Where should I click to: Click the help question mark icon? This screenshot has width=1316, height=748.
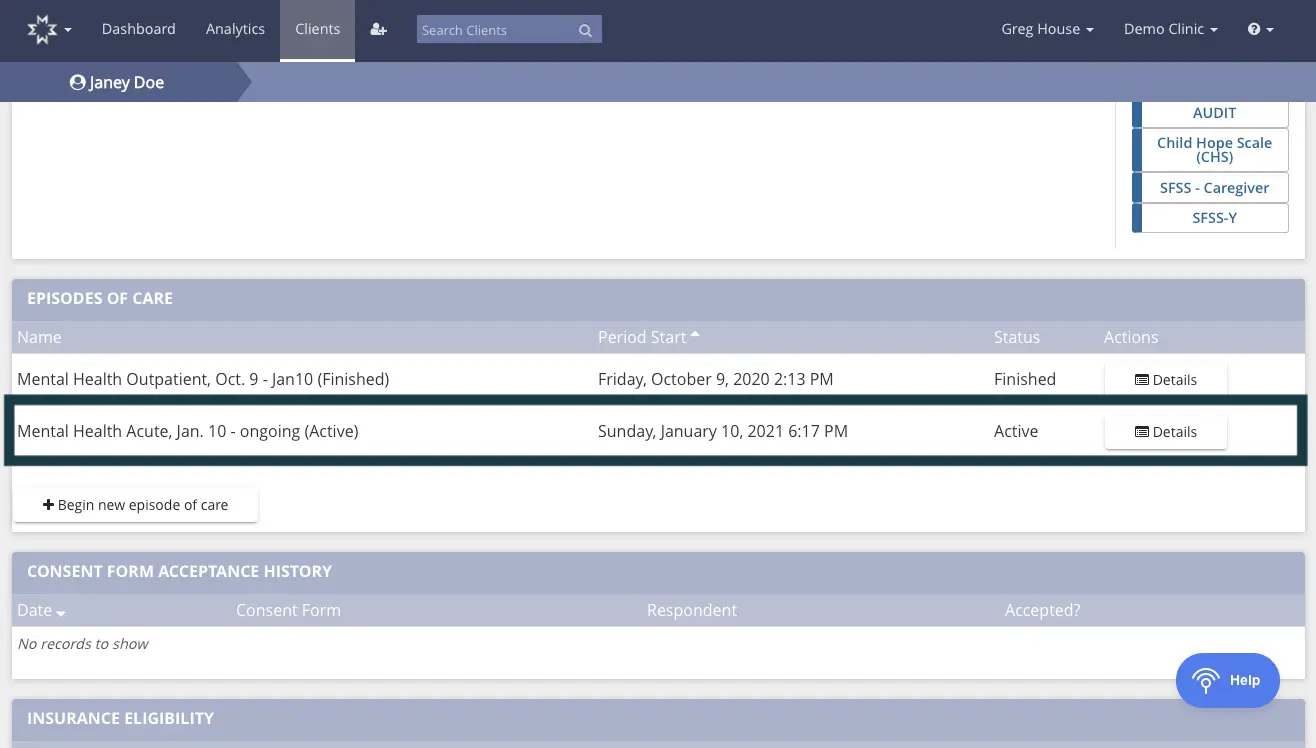1254,29
